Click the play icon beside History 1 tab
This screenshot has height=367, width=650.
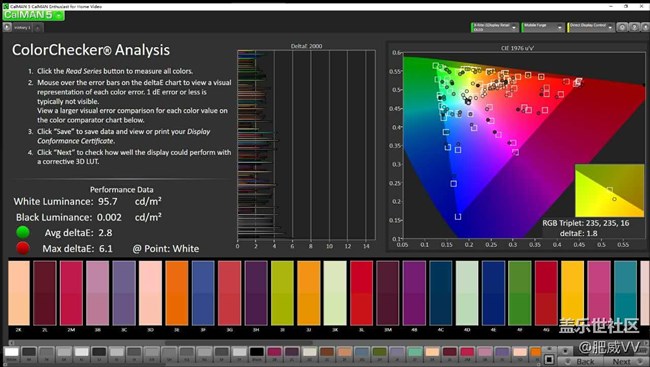[7, 27]
